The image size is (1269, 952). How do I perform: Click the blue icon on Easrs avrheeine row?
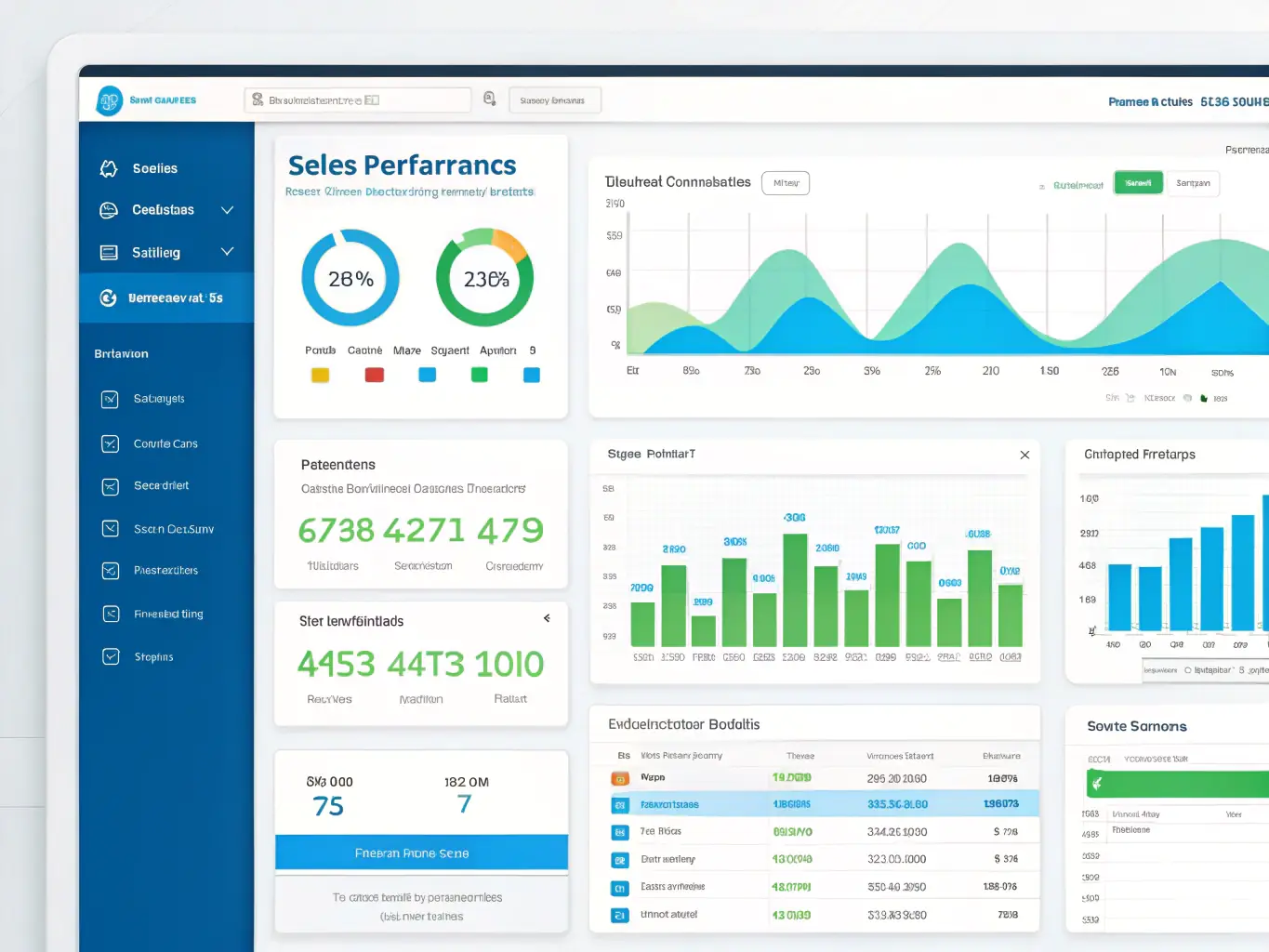pyautogui.click(x=620, y=888)
